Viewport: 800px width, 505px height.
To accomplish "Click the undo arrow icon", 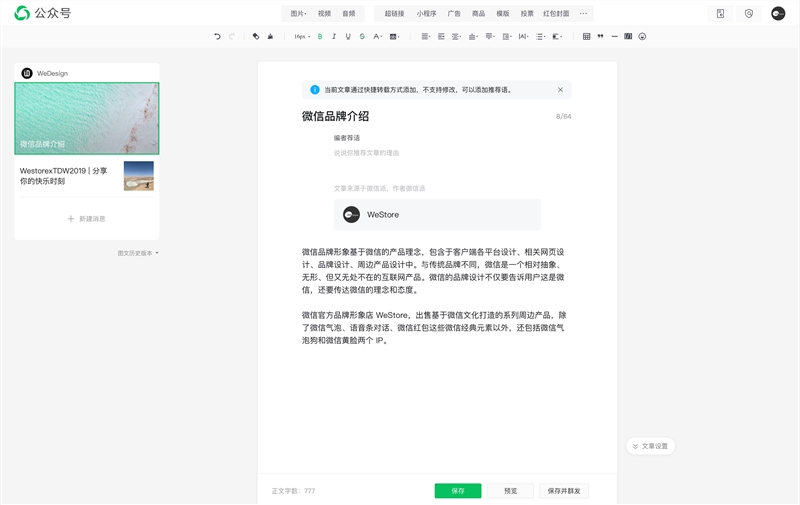I will tap(217, 36).
